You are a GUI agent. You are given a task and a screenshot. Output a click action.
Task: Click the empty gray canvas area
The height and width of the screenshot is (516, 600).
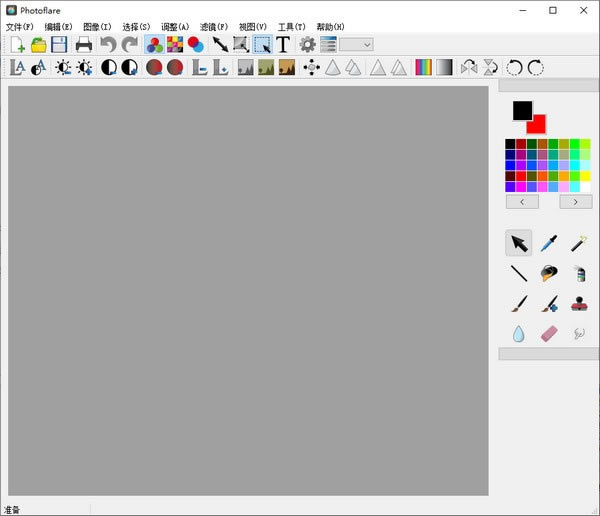tap(248, 290)
